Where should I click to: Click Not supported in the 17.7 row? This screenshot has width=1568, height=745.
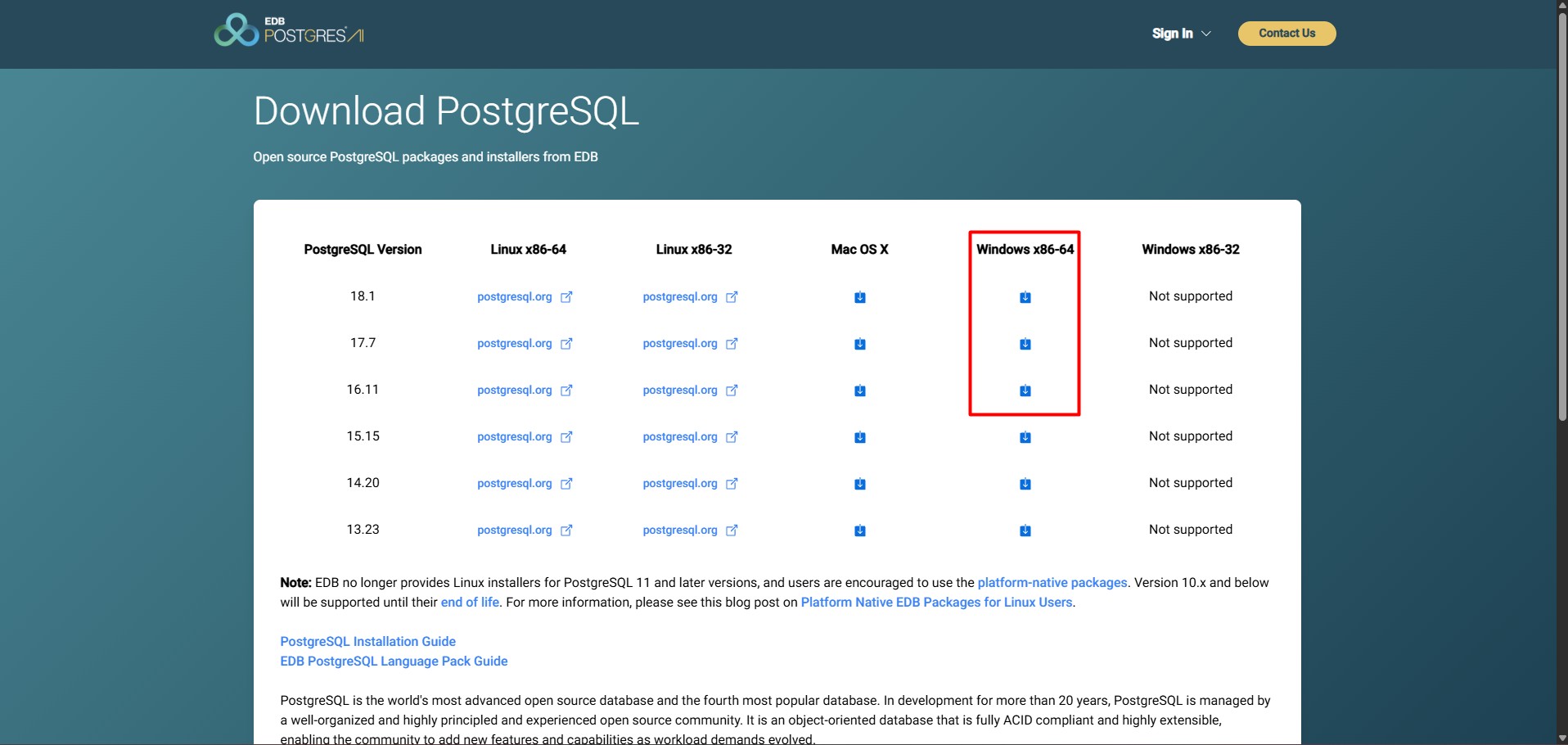pos(1191,342)
